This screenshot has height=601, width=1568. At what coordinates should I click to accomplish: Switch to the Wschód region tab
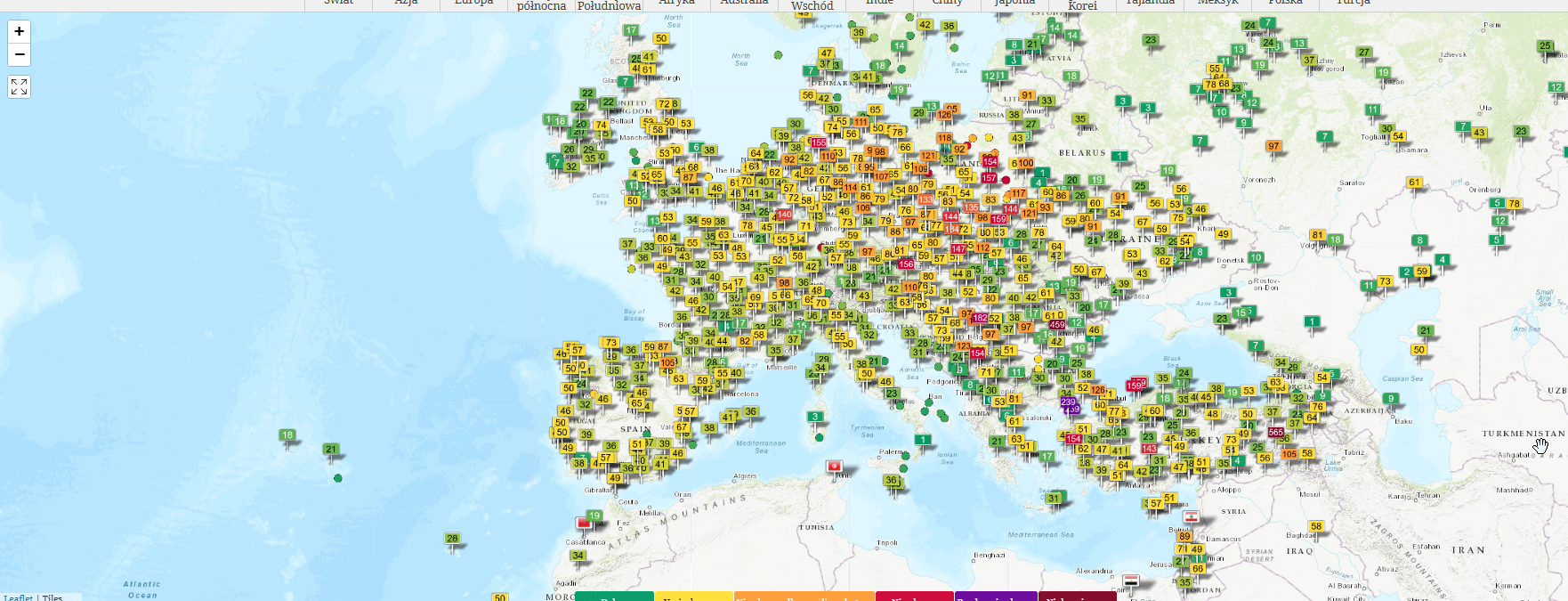812,5
